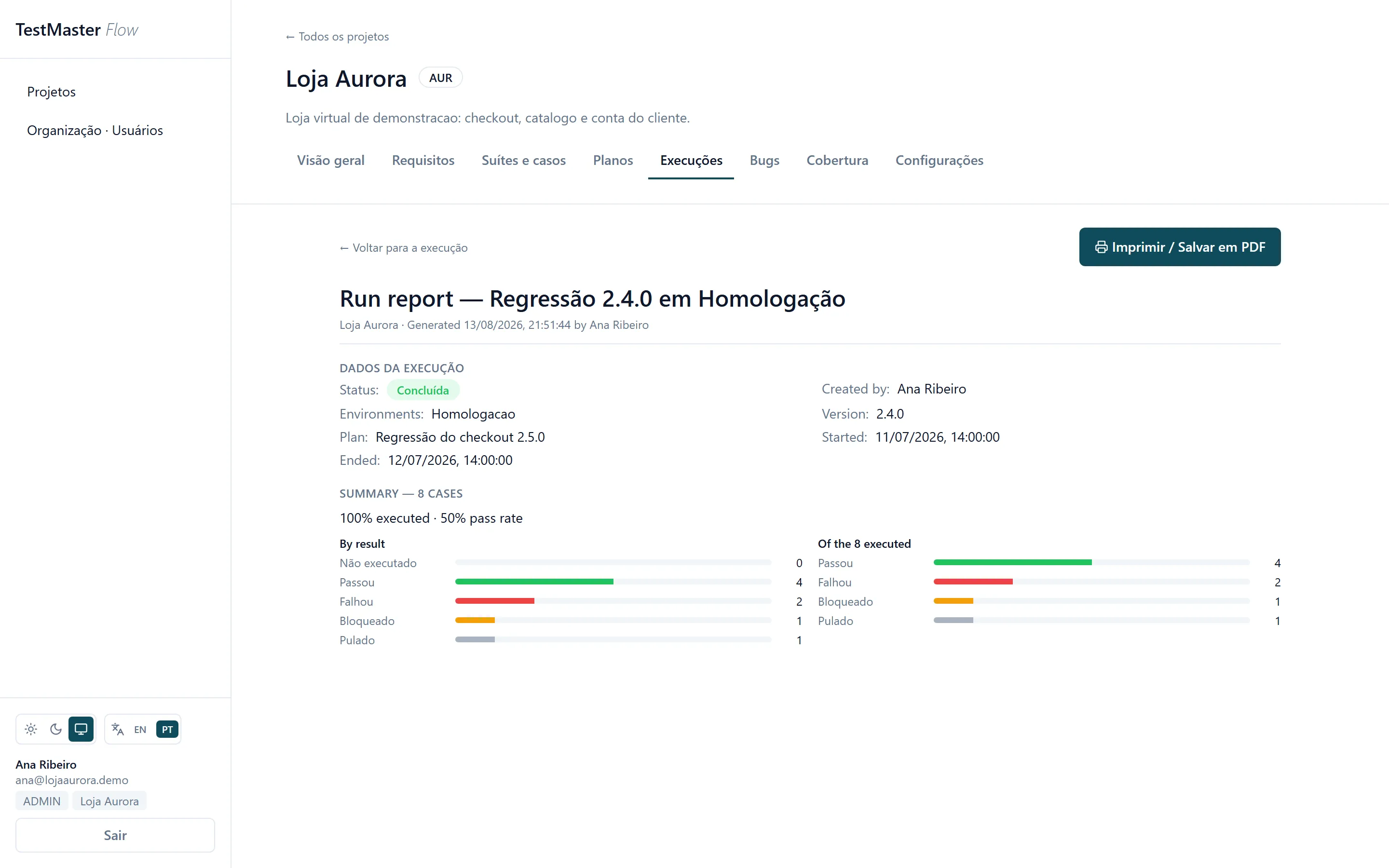Go back via Voltar para a execução
1389x868 pixels.
[404, 247]
